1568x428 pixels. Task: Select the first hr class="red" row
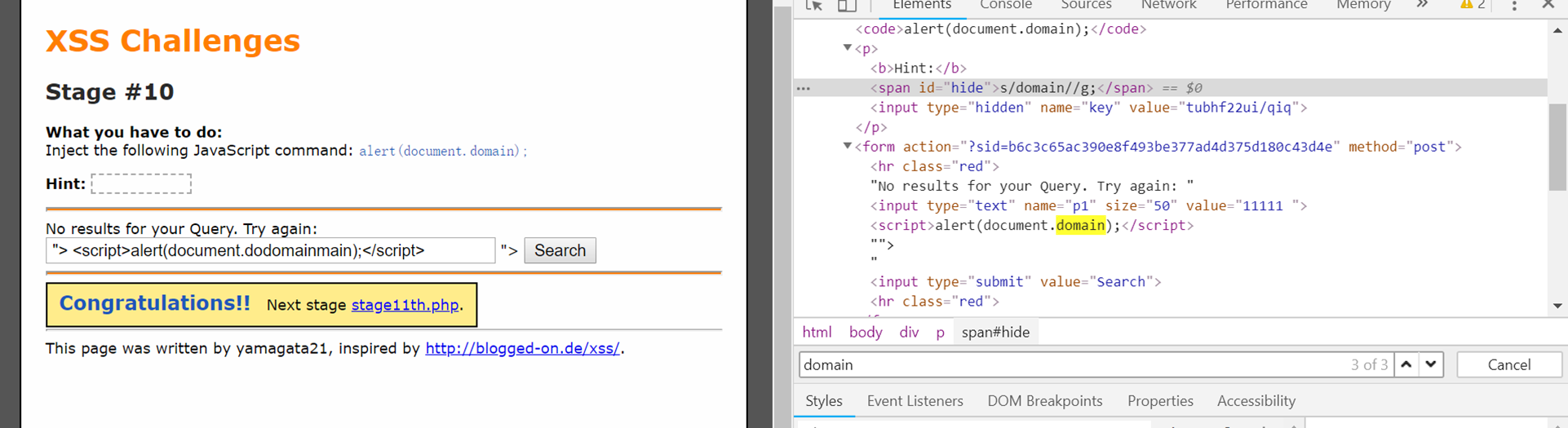(x=935, y=166)
